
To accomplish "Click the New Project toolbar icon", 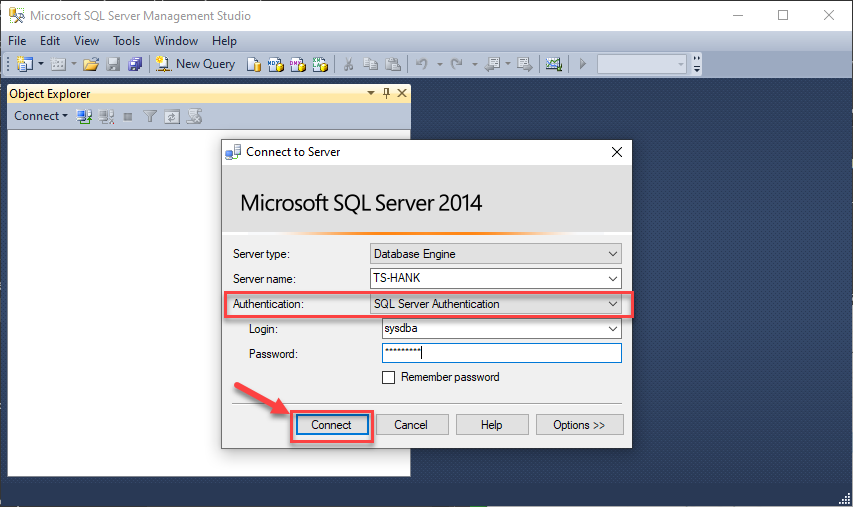I will [x=25, y=64].
